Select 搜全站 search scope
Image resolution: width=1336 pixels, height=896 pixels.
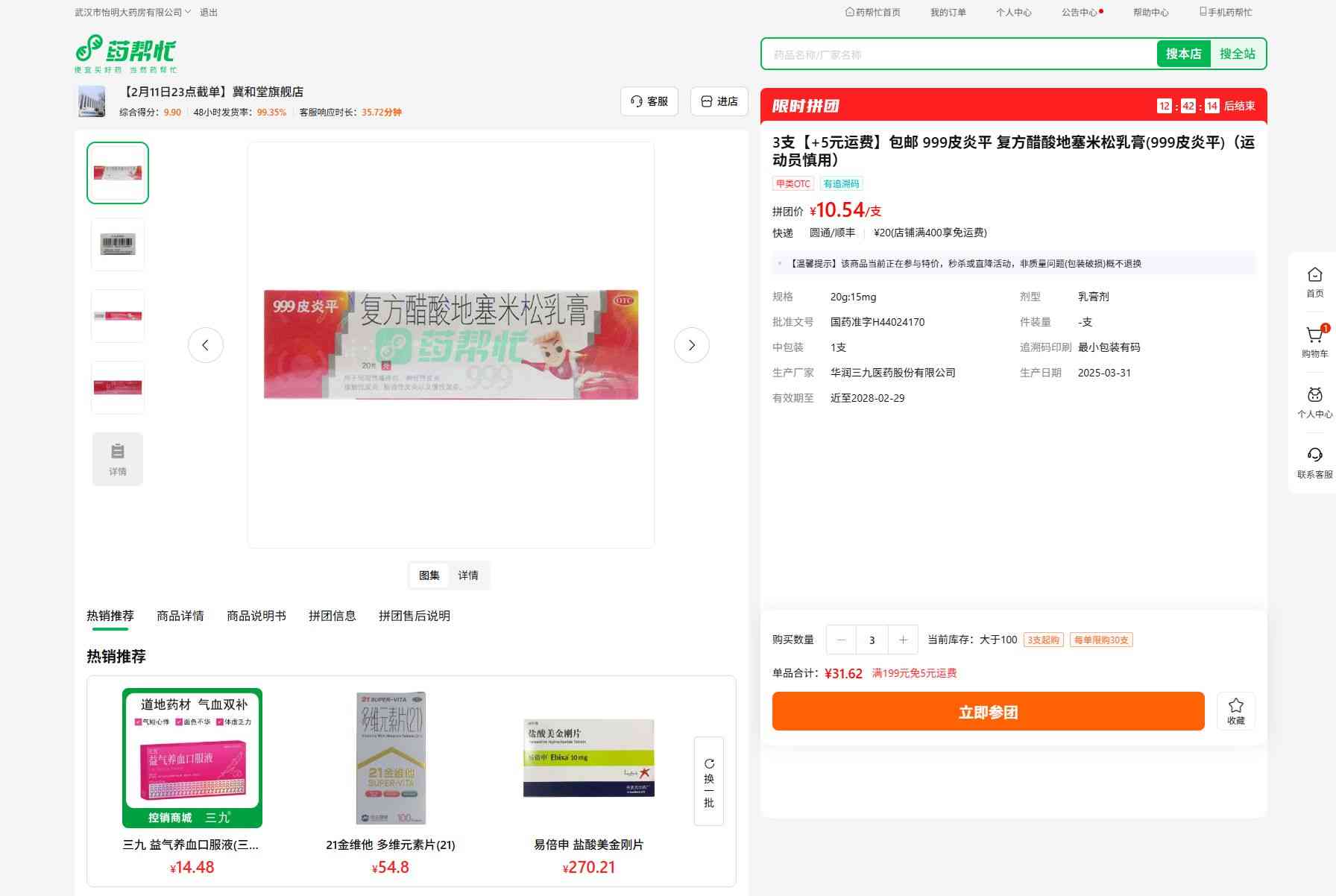coord(1237,54)
